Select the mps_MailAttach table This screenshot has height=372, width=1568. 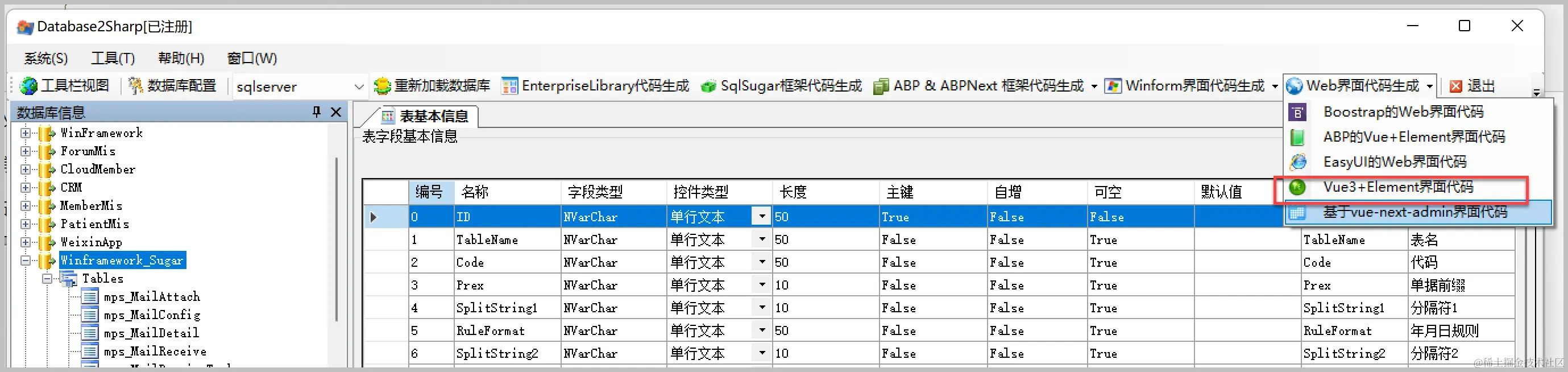point(152,297)
